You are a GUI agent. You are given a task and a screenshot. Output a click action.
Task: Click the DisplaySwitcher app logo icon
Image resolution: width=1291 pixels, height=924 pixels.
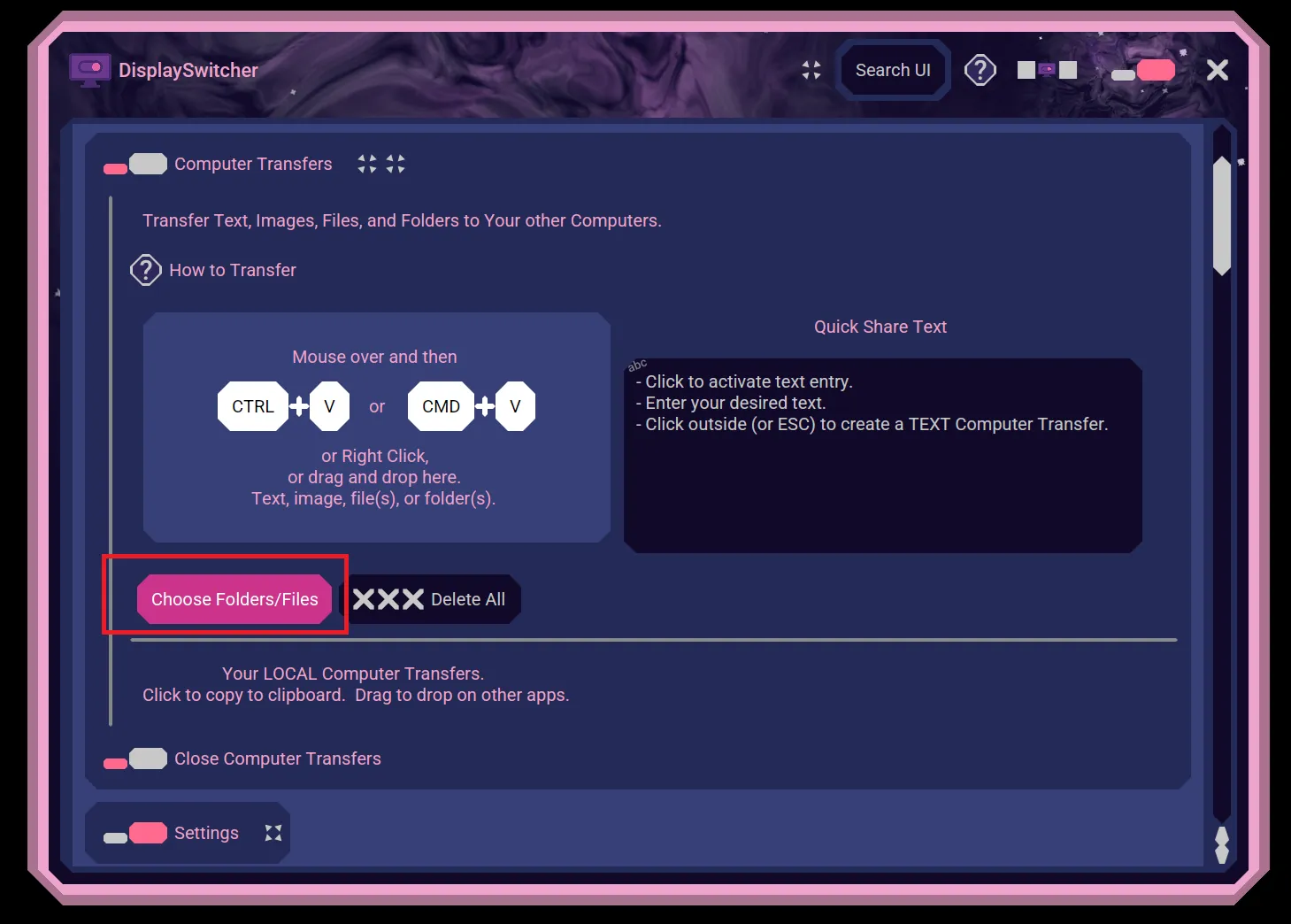(90, 70)
